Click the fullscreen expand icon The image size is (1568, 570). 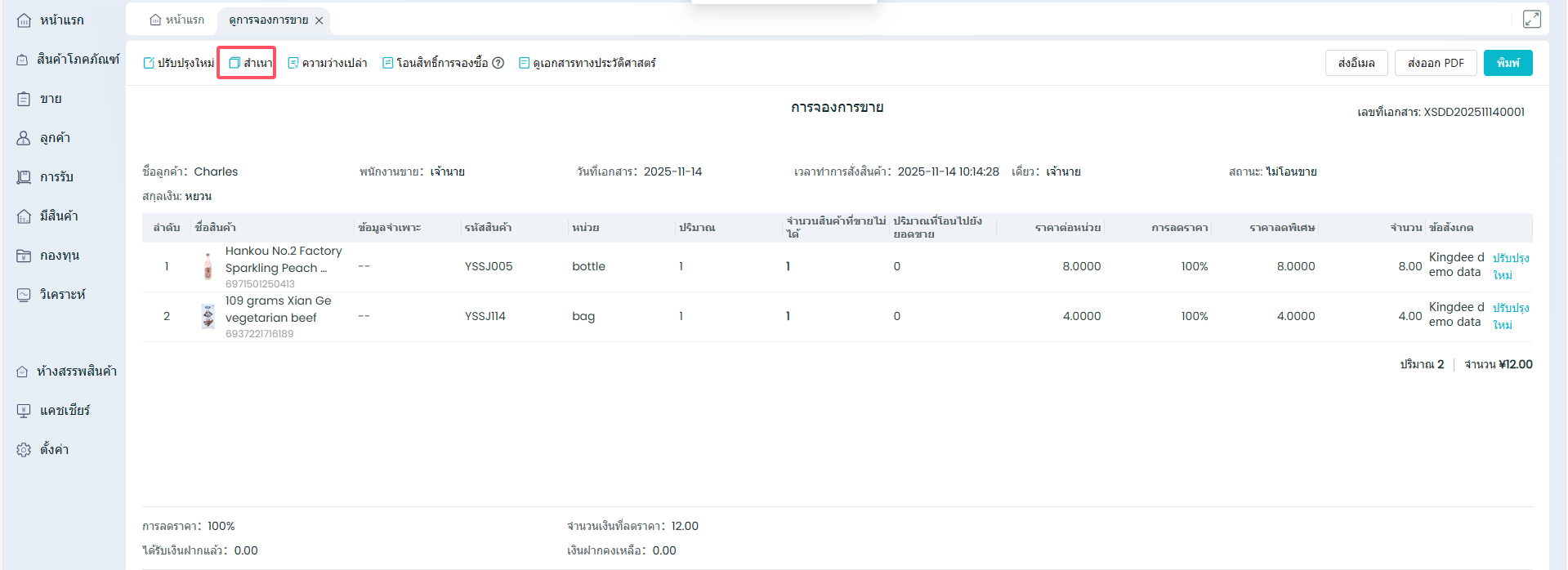click(x=1531, y=19)
